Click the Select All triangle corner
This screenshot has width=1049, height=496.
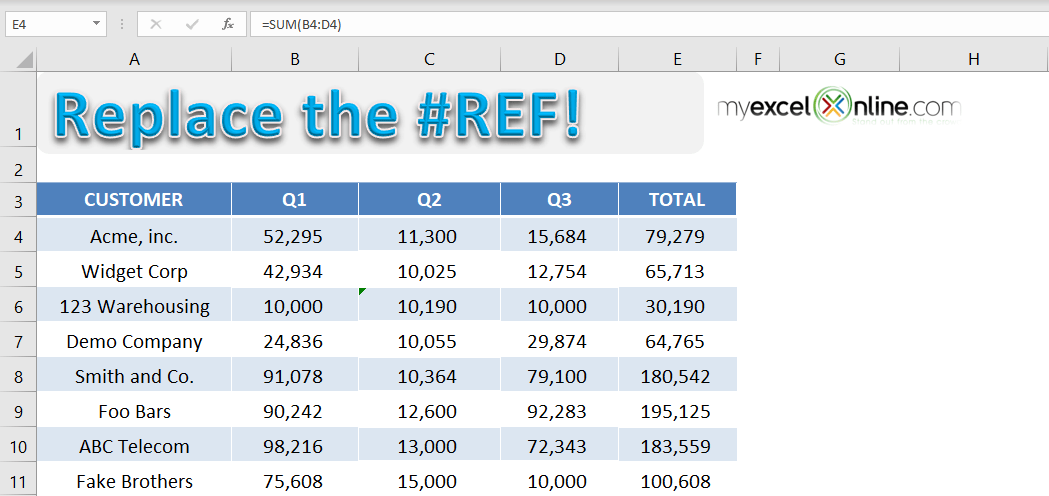point(25,60)
